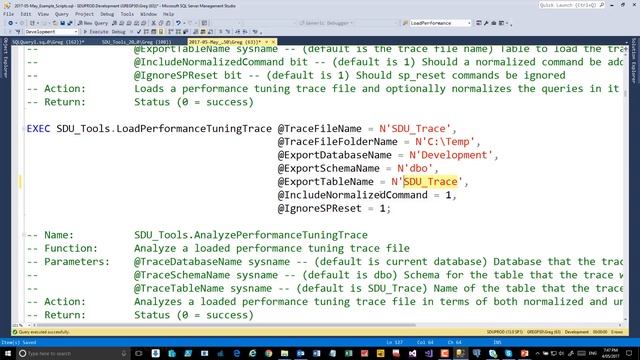
Task: Click the Properties wrench icon
Action: 486,23
